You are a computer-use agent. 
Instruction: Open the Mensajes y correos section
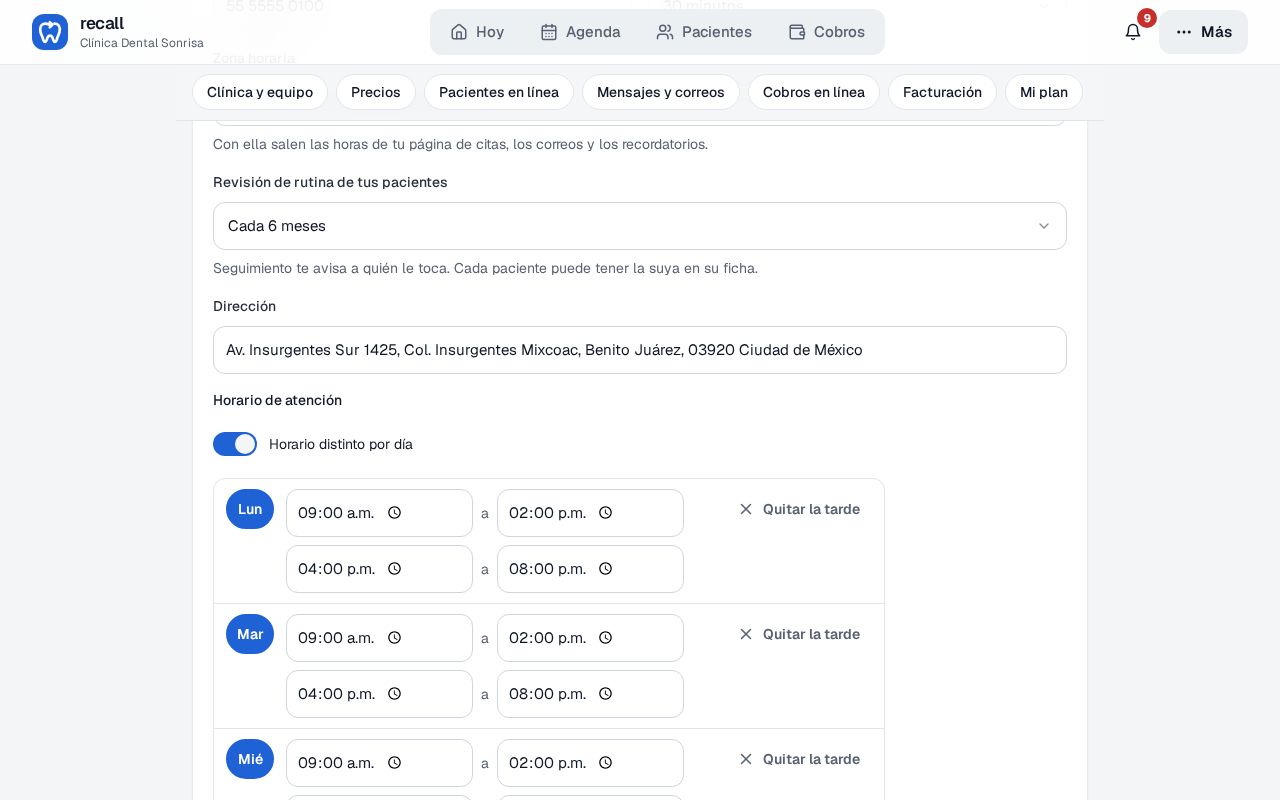tap(661, 92)
